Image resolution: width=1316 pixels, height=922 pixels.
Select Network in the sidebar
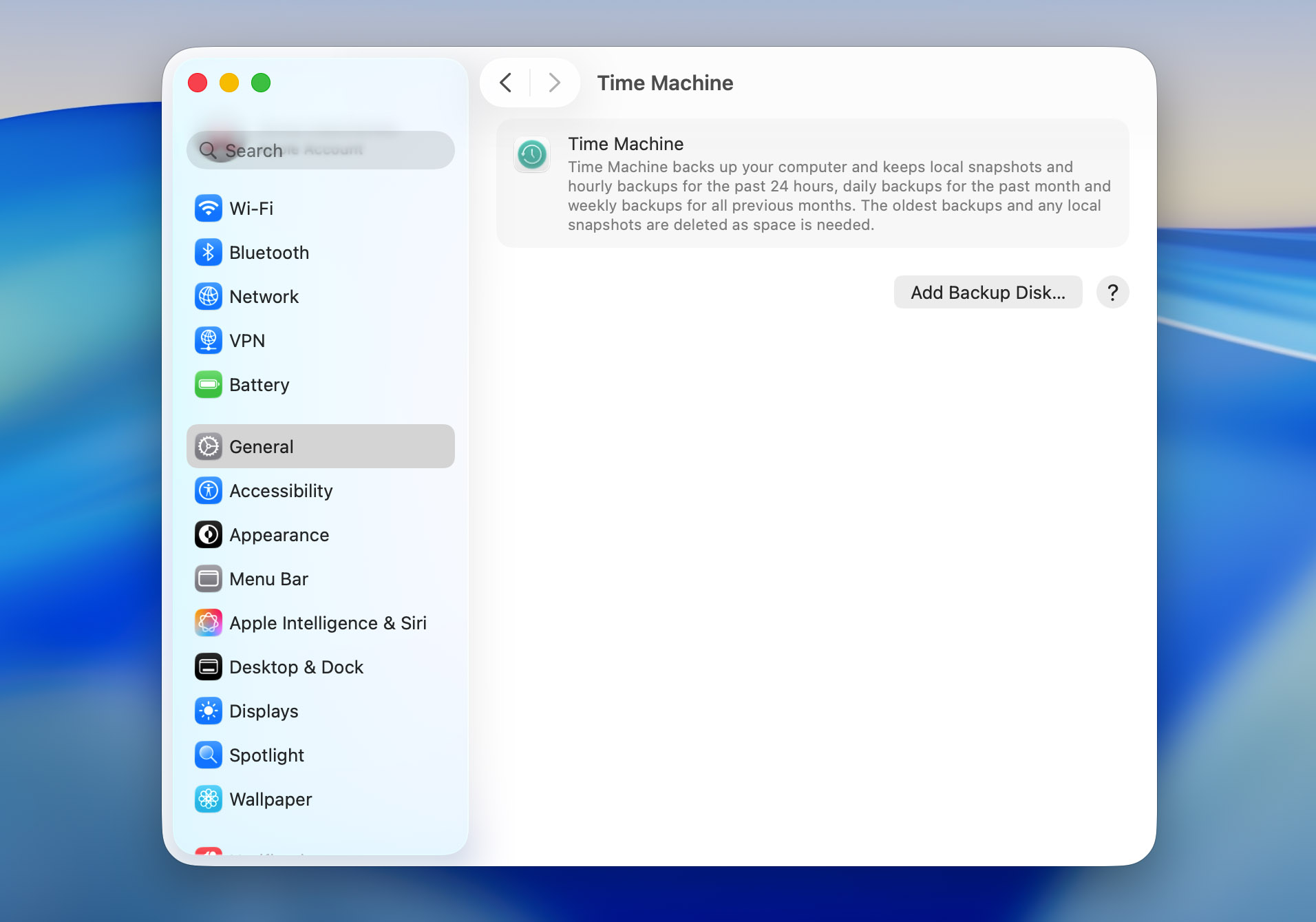(321, 296)
